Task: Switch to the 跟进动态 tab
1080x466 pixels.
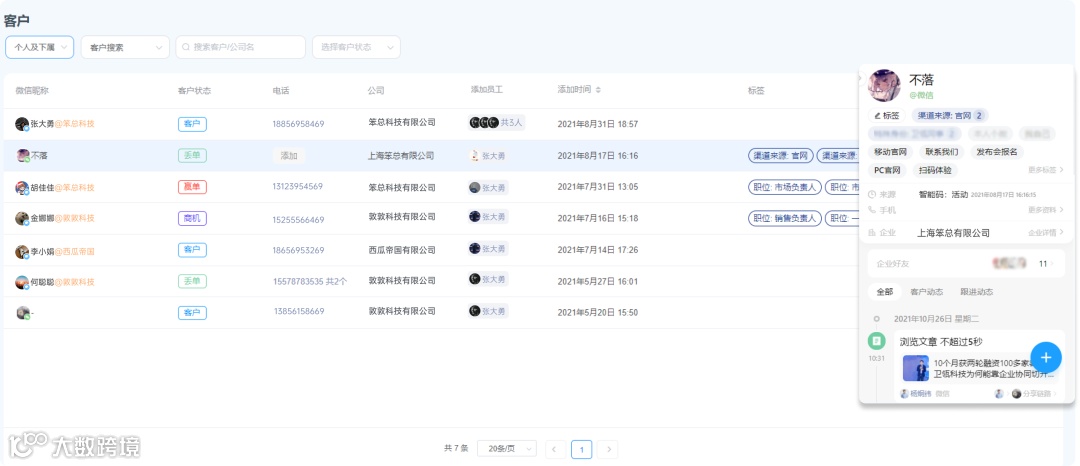Action: [x=977, y=292]
